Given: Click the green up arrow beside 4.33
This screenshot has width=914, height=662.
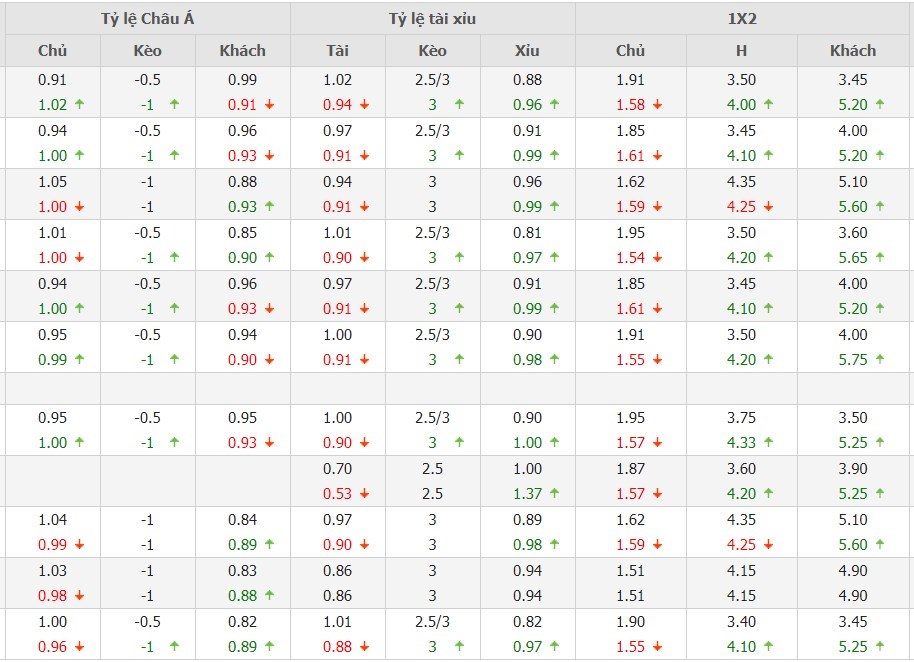Looking at the screenshot, I should click(769, 443).
